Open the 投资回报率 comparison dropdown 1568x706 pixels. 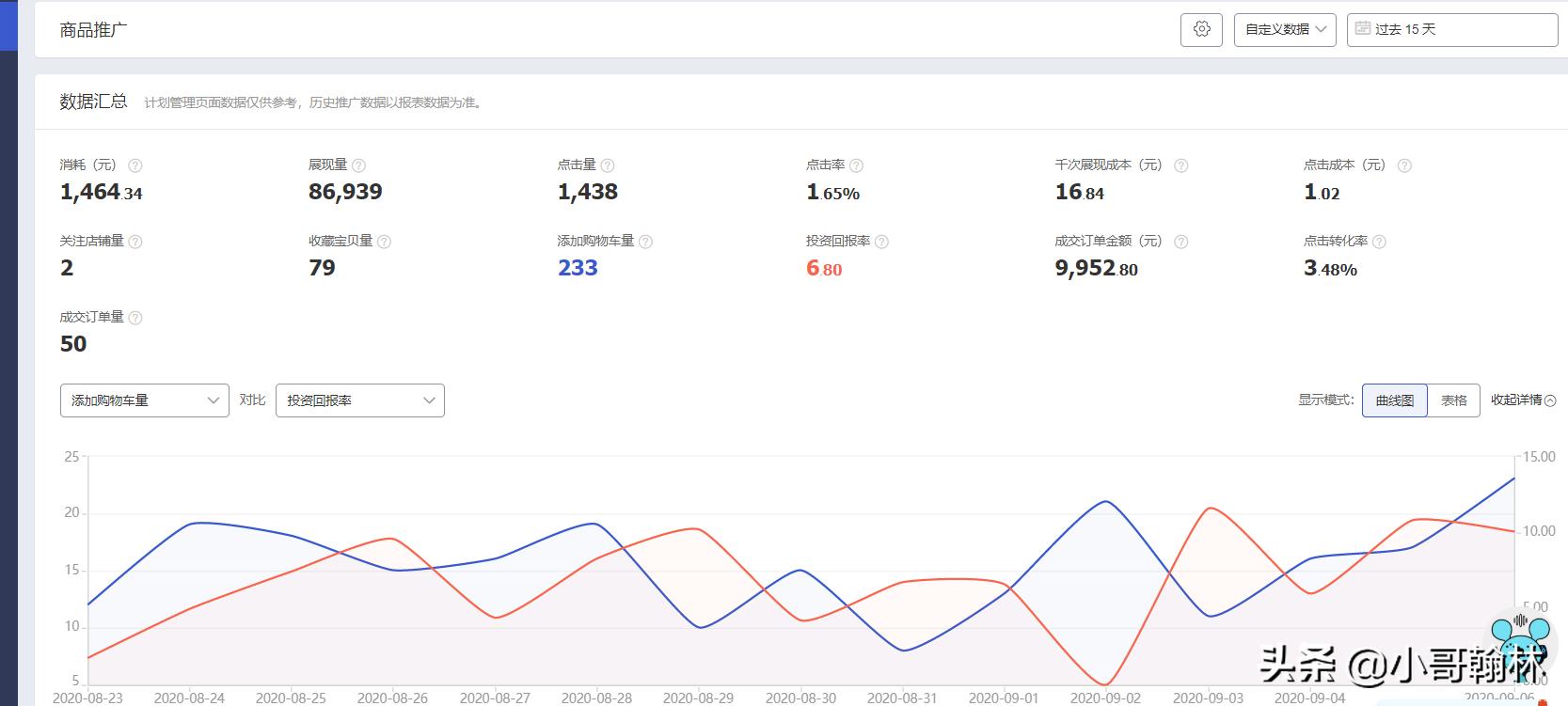pyautogui.click(x=360, y=400)
